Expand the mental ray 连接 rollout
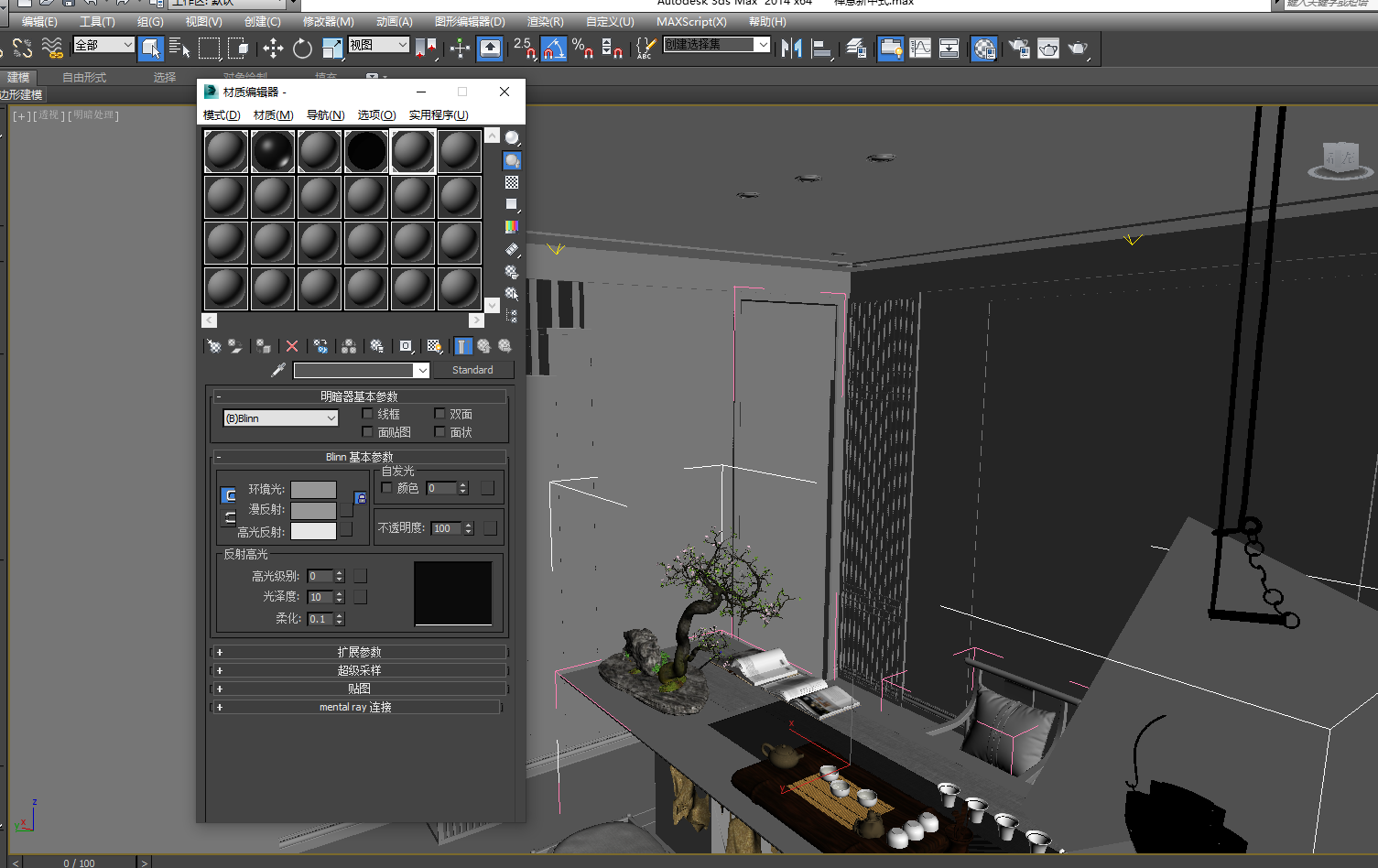This screenshot has width=1378, height=868. click(356, 707)
